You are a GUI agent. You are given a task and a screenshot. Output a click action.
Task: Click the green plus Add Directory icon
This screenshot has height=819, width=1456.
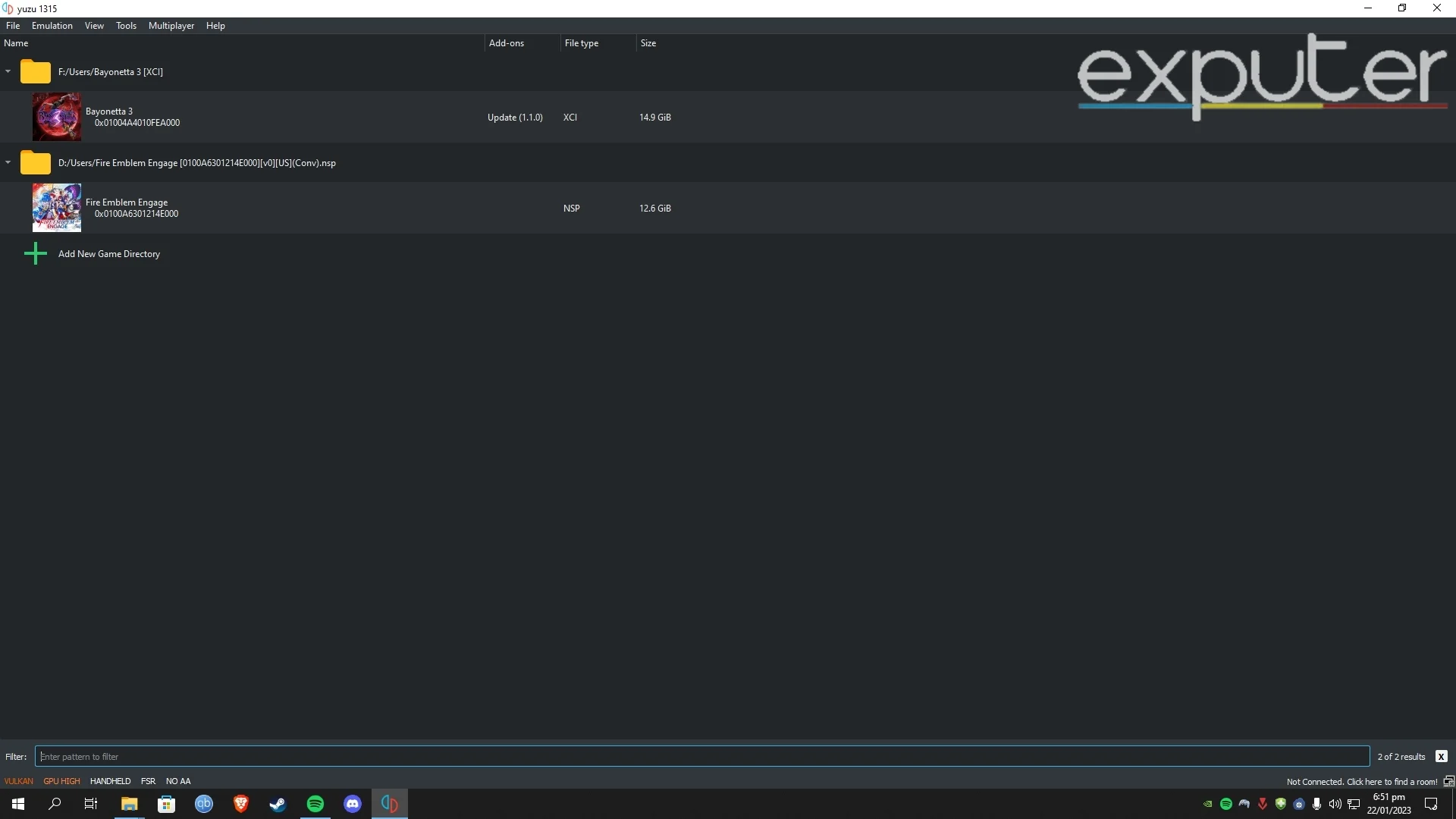click(x=36, y=253)
